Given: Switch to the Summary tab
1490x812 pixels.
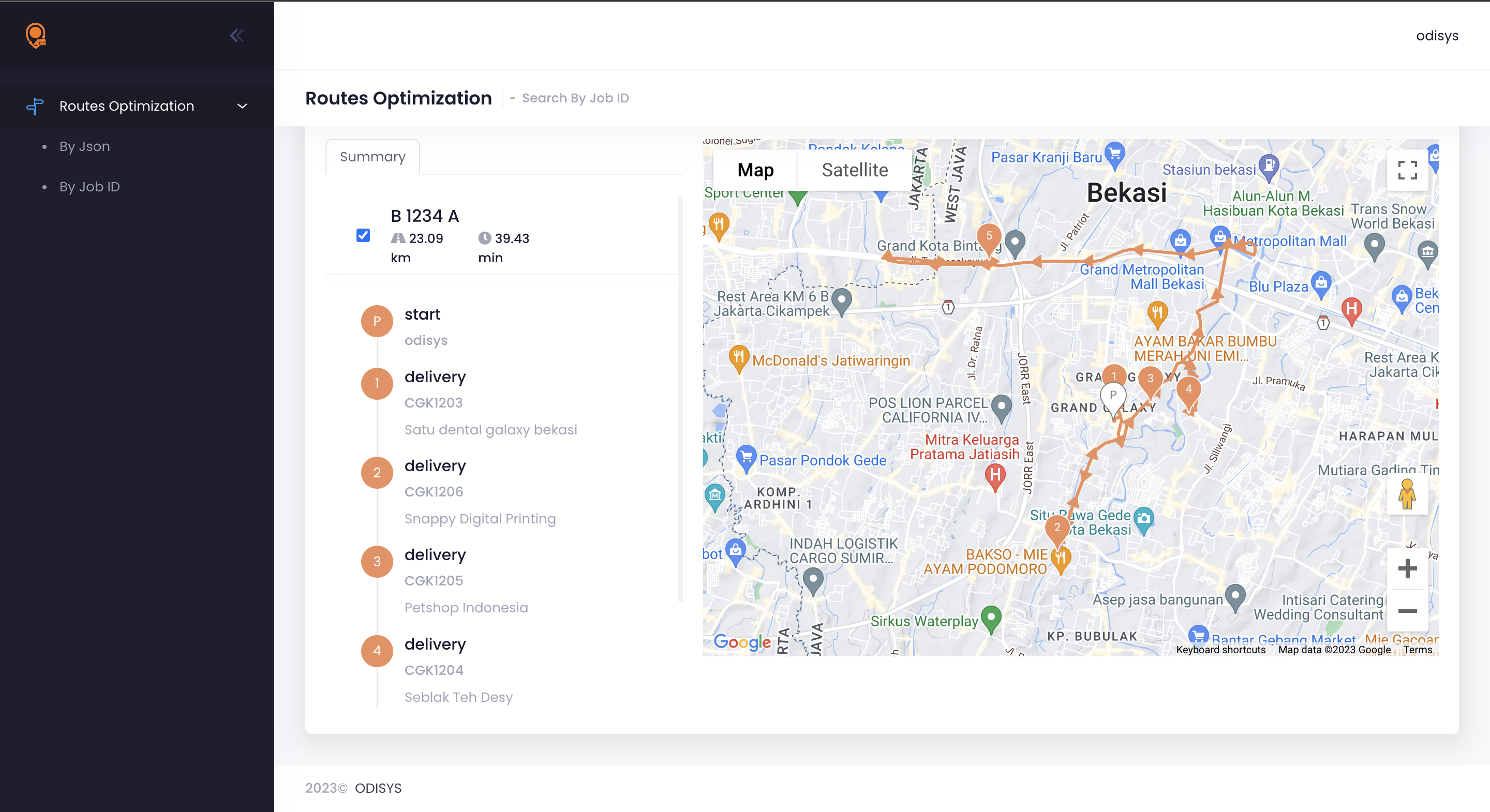Looking at the screenshot, I should click(373, 157).
